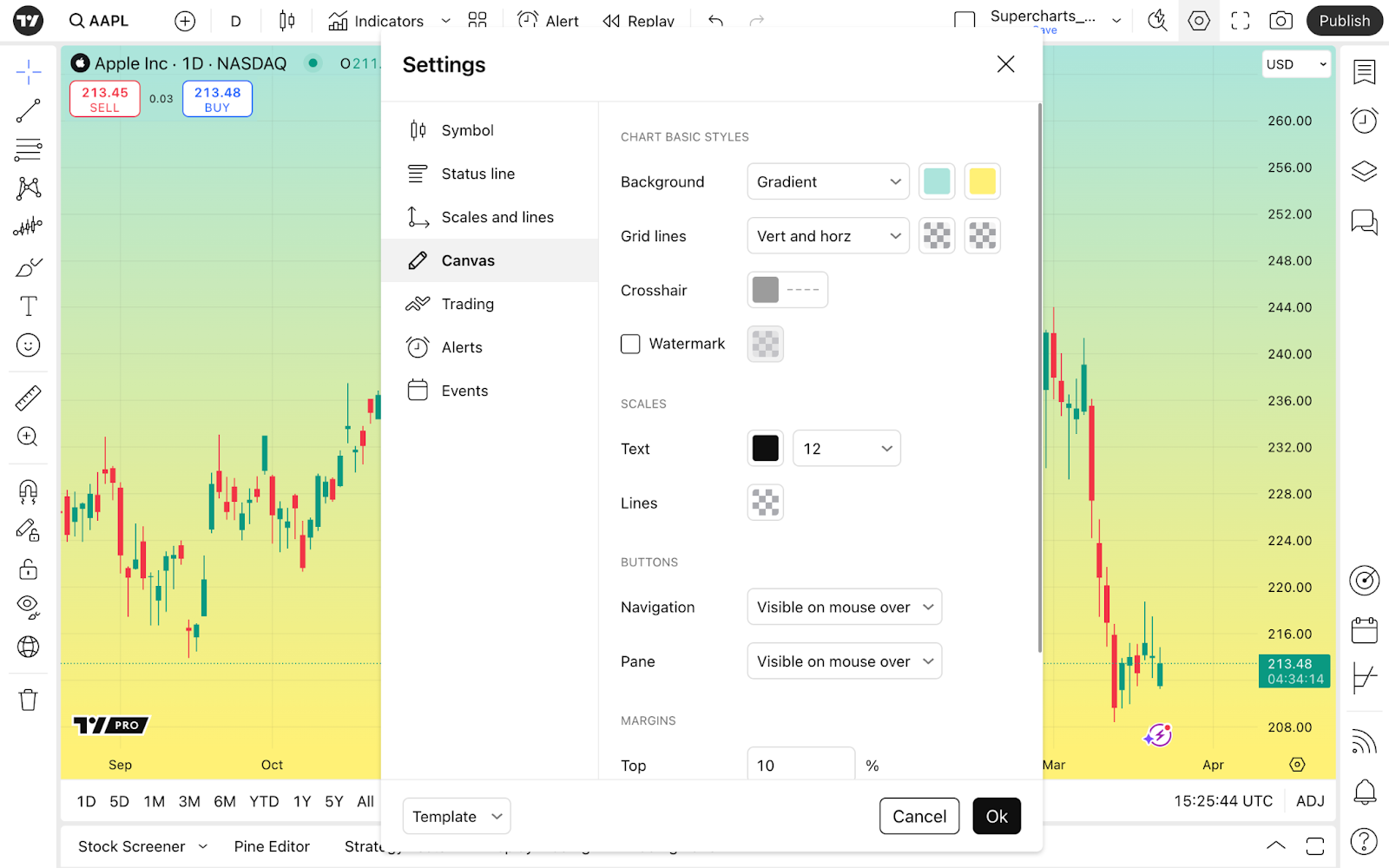Select the Text tool in left toolbar
Viewport: 1389px width, 868px height.
[x=28, y=306]
